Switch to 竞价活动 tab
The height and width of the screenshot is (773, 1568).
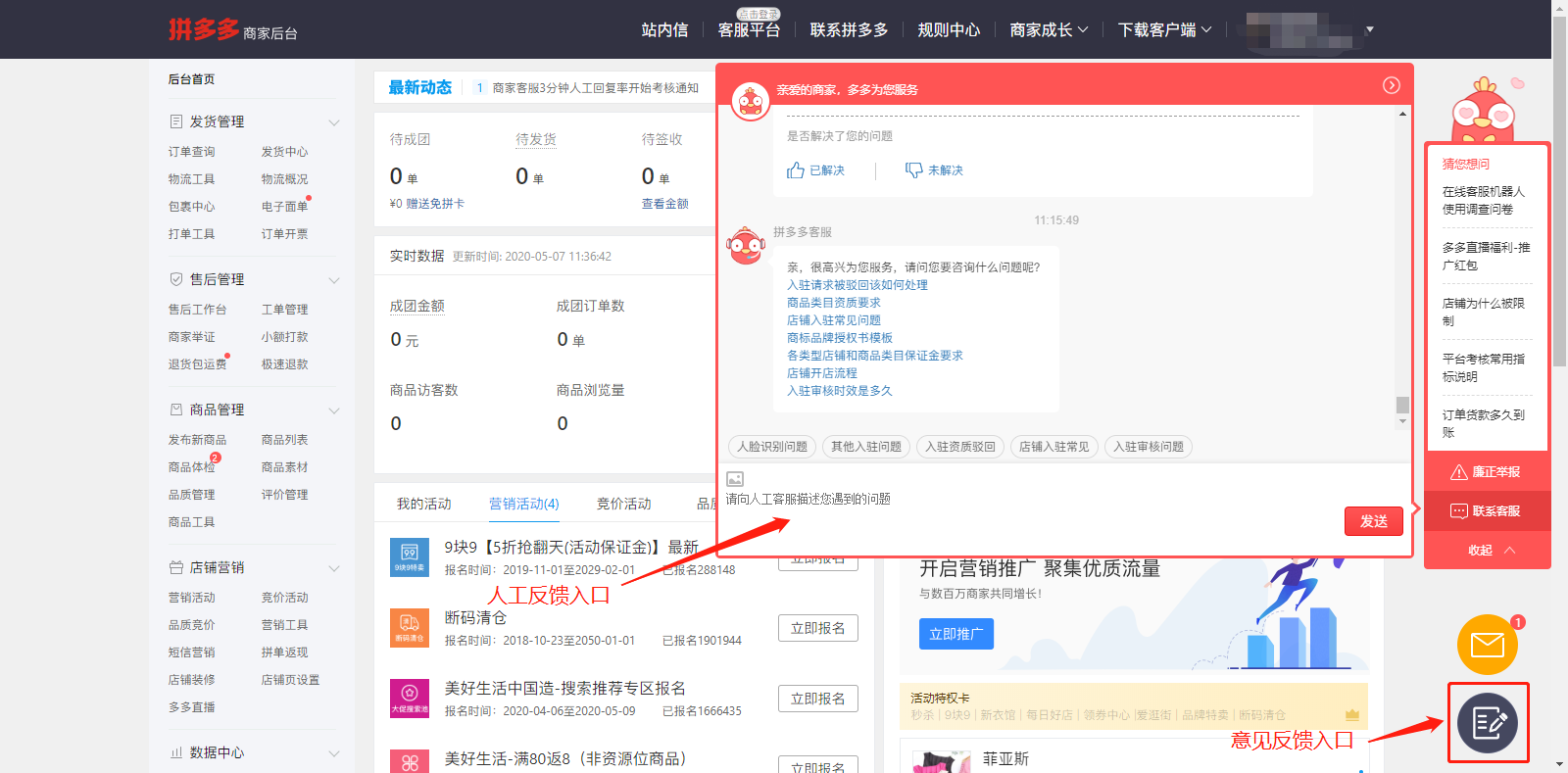tap(623, 504)
